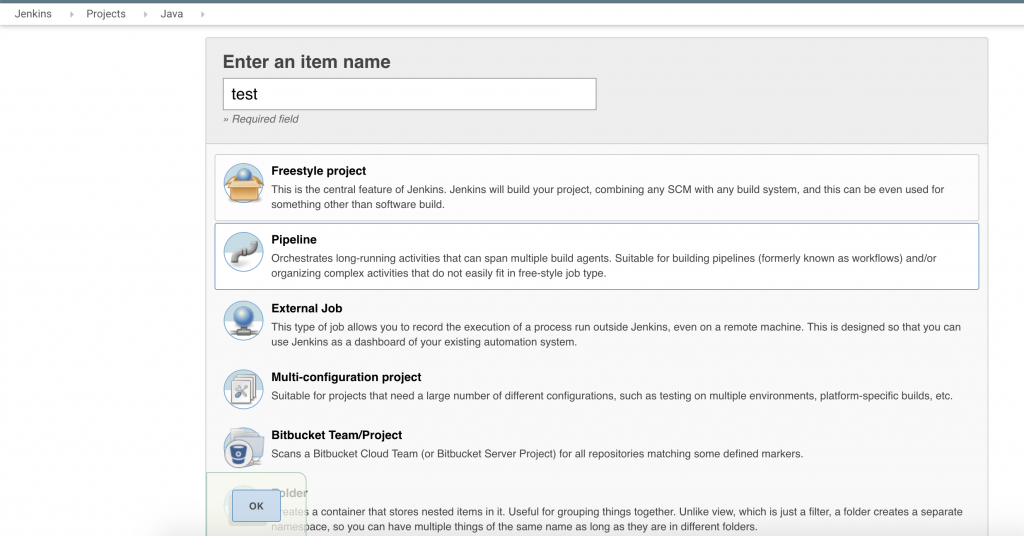Go to the Projects breadcrumb

(x=106, y=14)
